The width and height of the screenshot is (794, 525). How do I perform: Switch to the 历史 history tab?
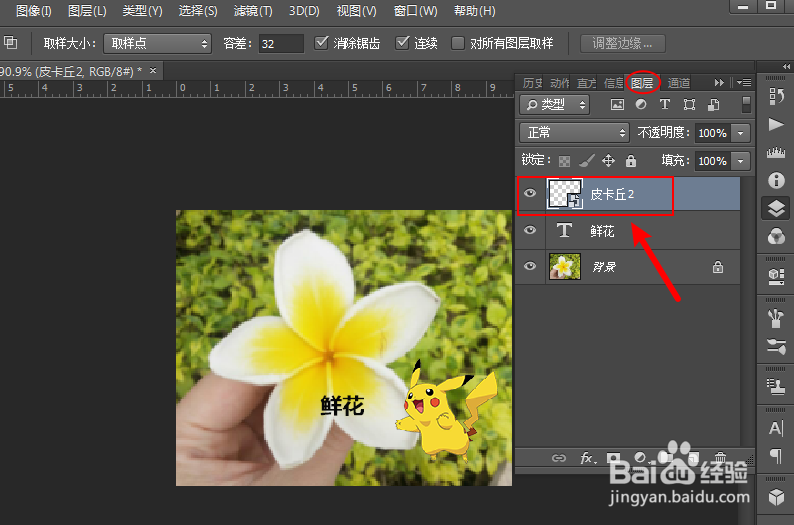pyautogui.click(x=533, y=83)
